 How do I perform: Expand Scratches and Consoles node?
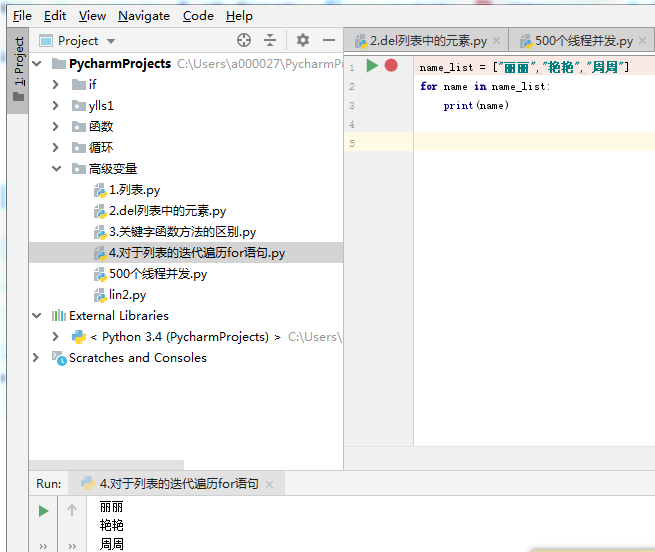[x=36, y=358]
